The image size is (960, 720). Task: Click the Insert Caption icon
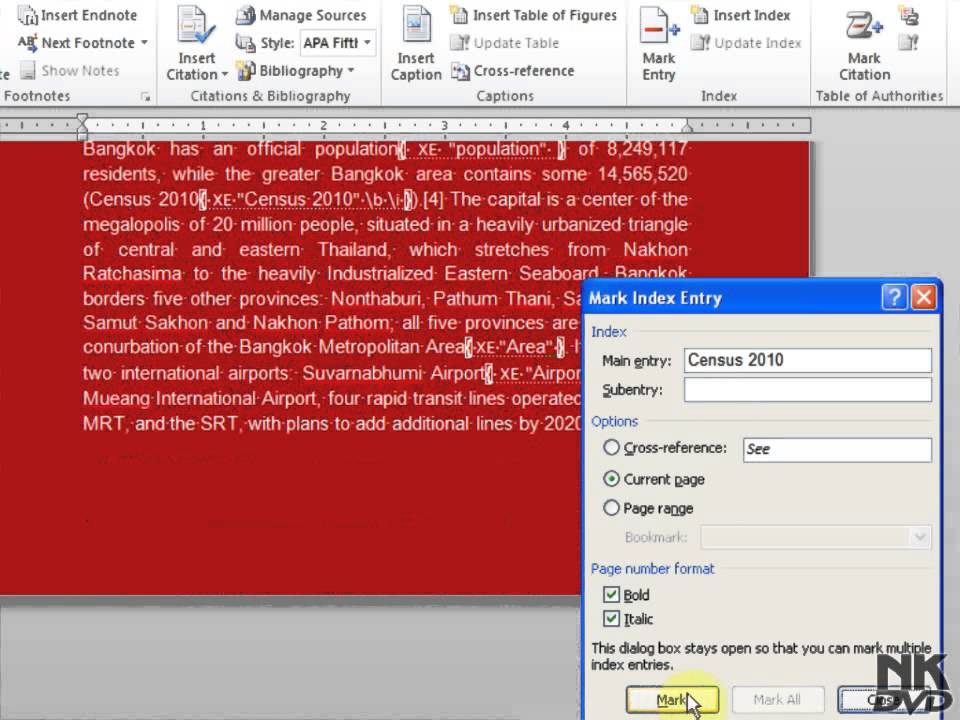tap(416, 26)
